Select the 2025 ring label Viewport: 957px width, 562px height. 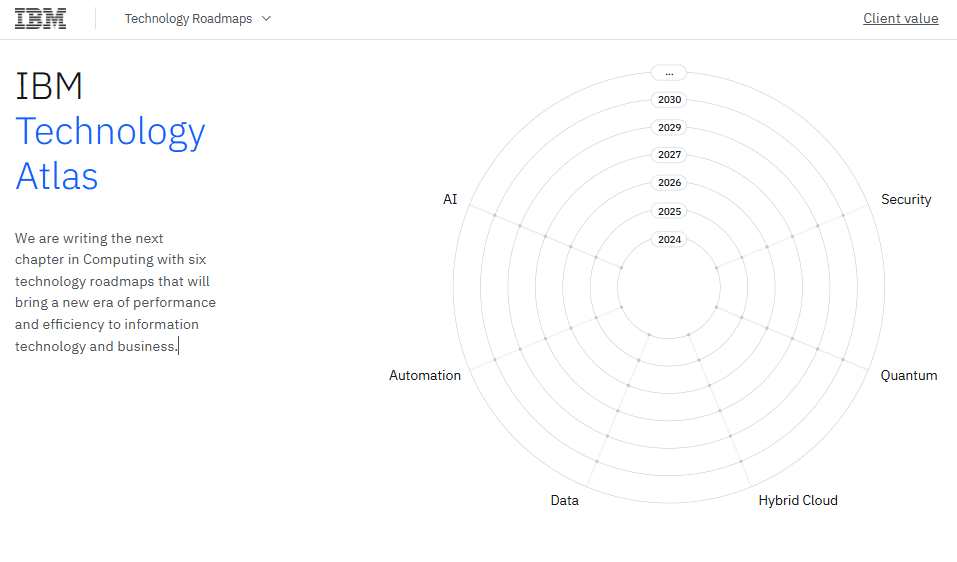(x=669, y=211)
